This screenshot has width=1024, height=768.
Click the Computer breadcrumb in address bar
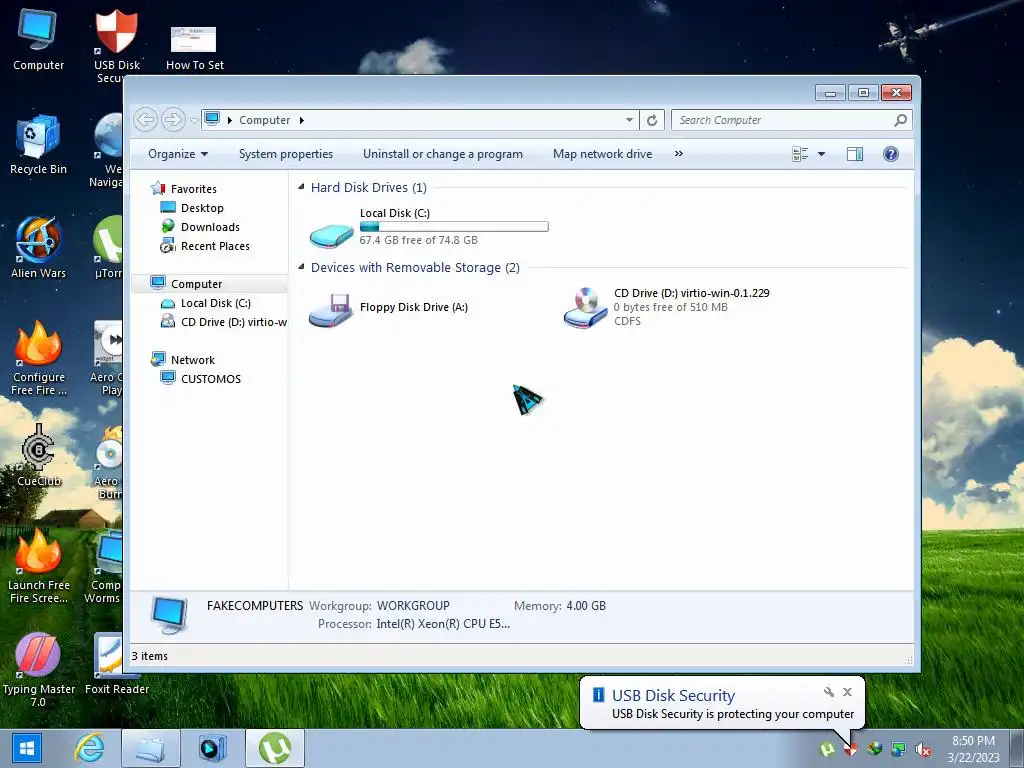[x=264, y=120]
